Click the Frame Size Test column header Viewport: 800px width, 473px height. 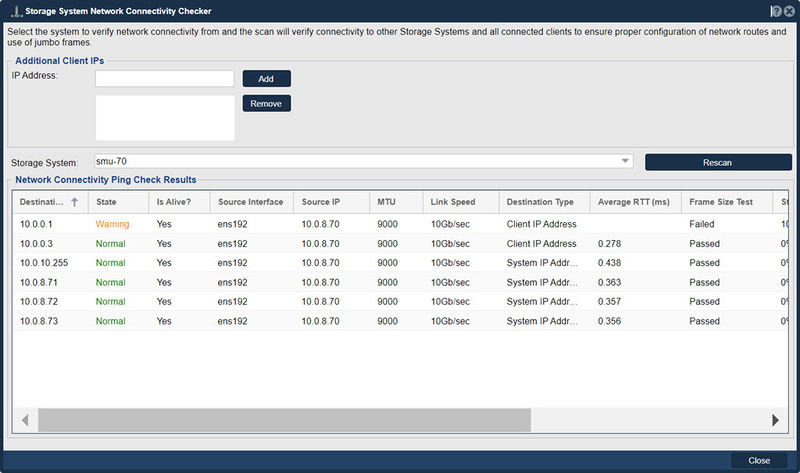point(727,202)
